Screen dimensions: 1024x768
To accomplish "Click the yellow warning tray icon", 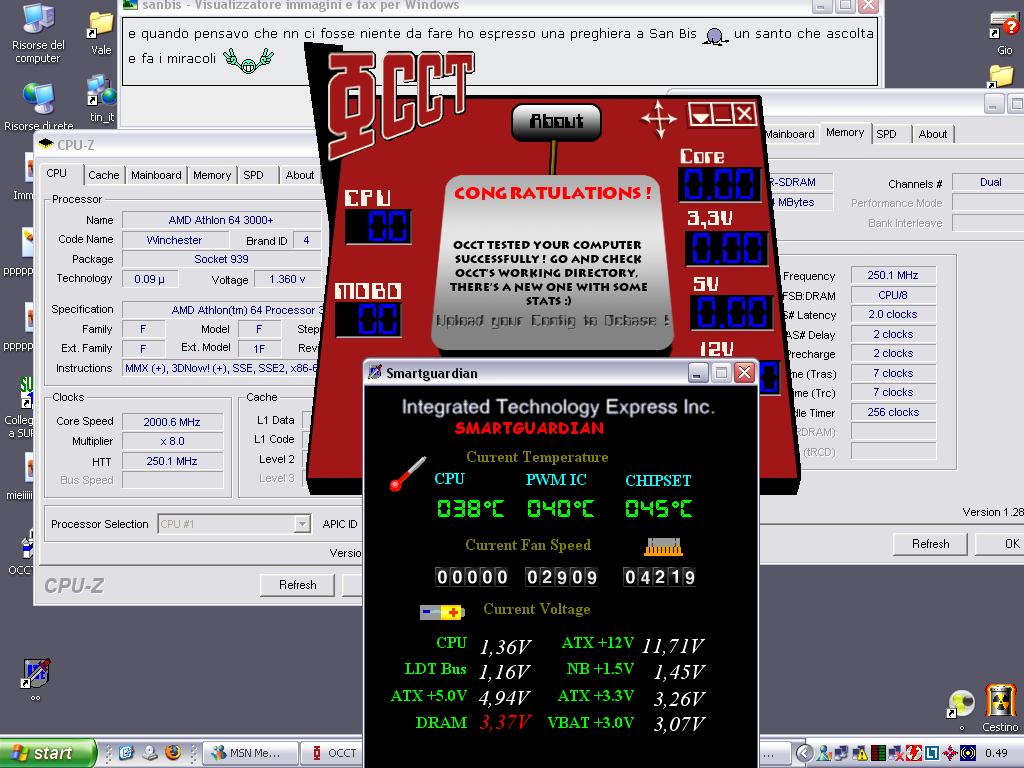I will pos(861,753).
